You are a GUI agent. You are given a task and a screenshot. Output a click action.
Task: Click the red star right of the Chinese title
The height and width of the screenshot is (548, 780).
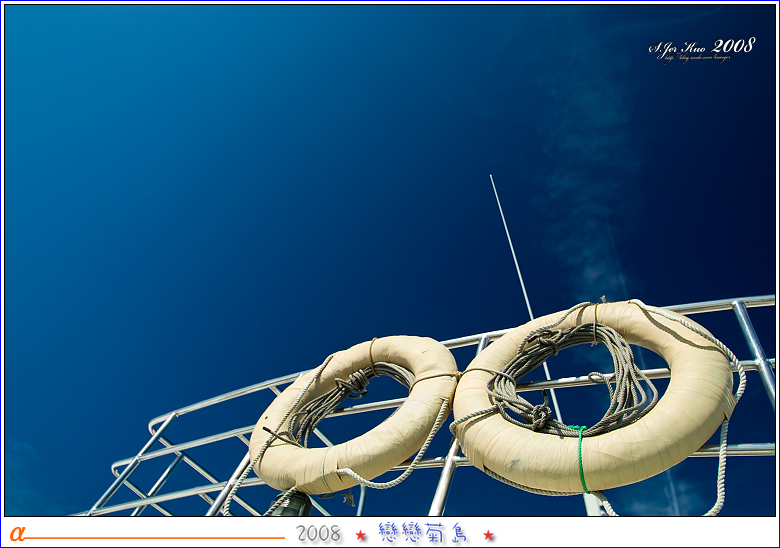[x=489, y=535]
